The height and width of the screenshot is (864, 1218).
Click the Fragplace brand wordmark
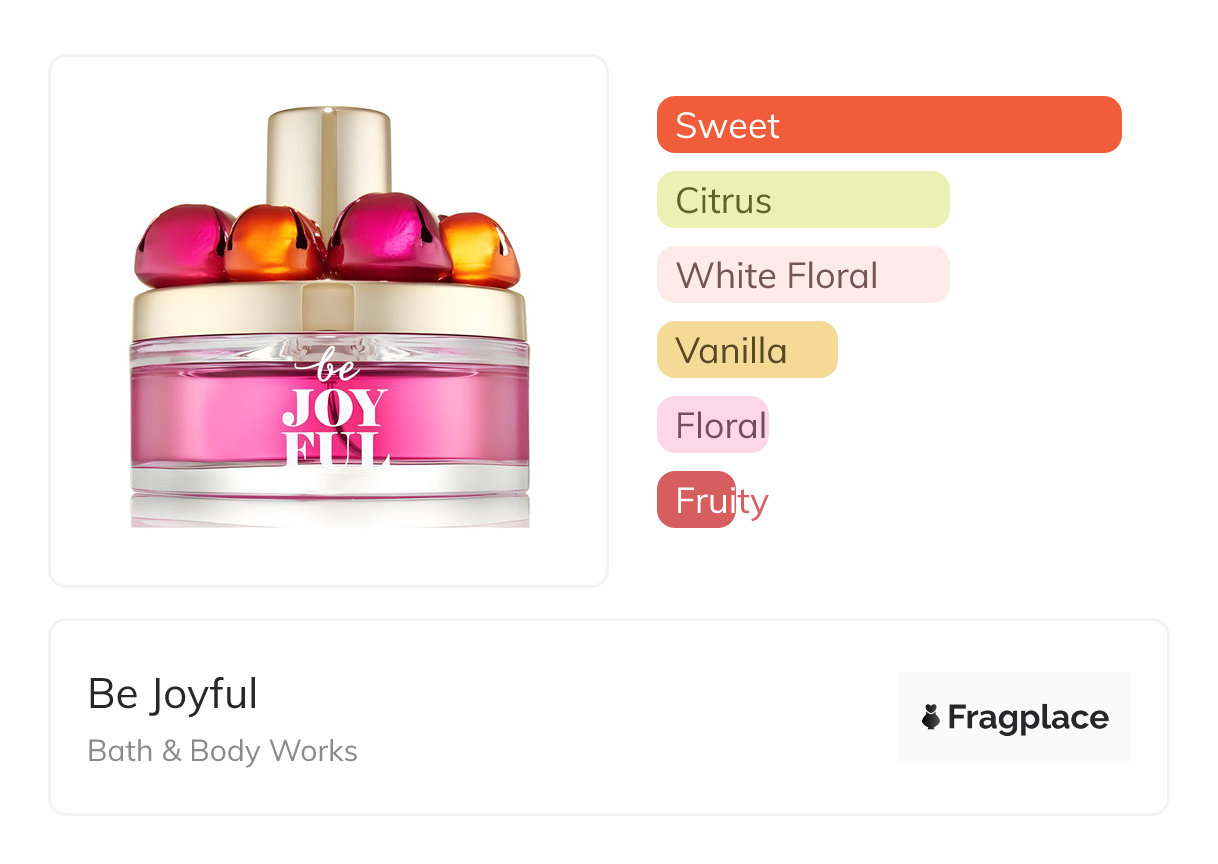1028,717
